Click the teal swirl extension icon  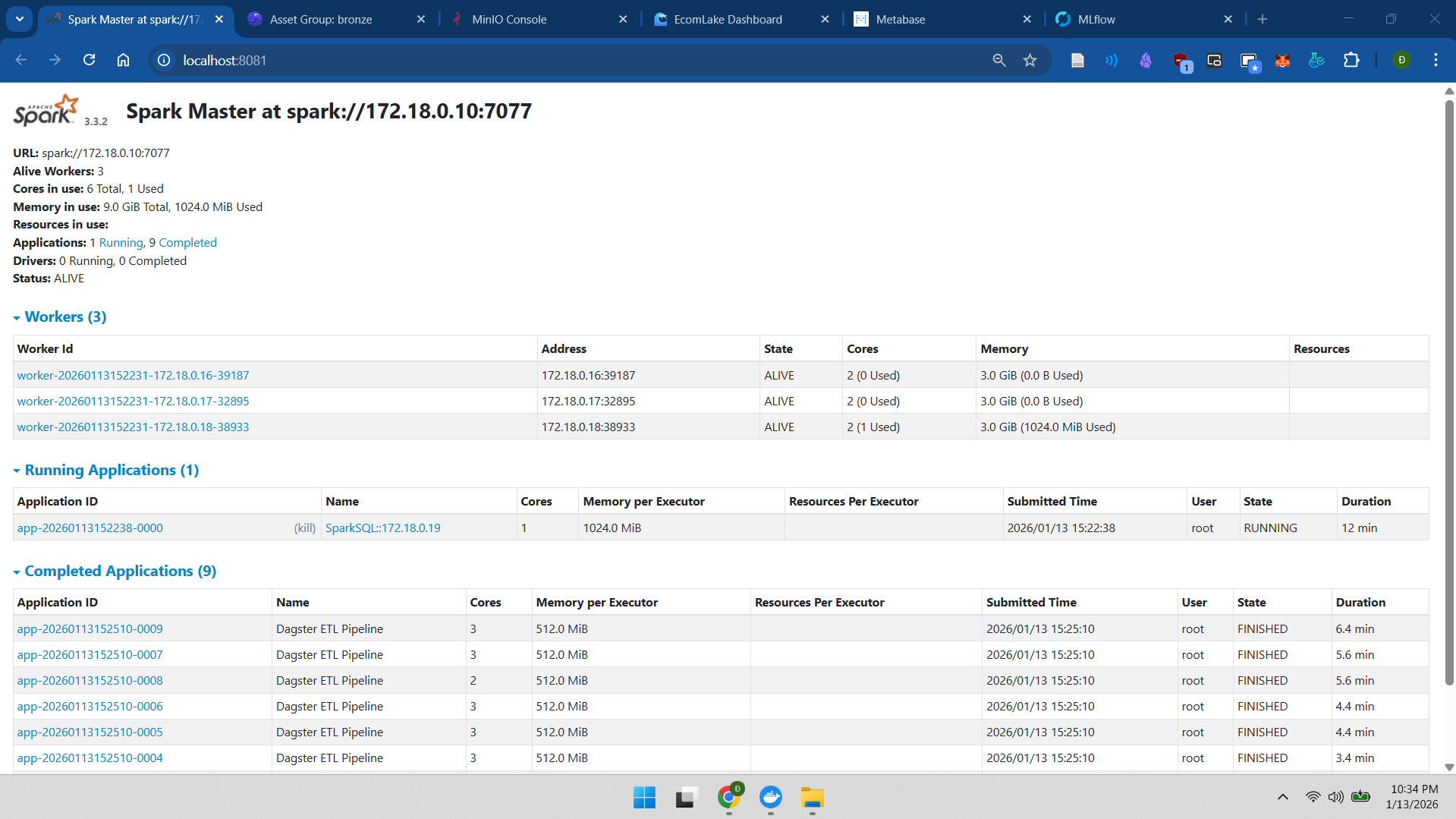pyautogui.click(x=1317, y=60)
